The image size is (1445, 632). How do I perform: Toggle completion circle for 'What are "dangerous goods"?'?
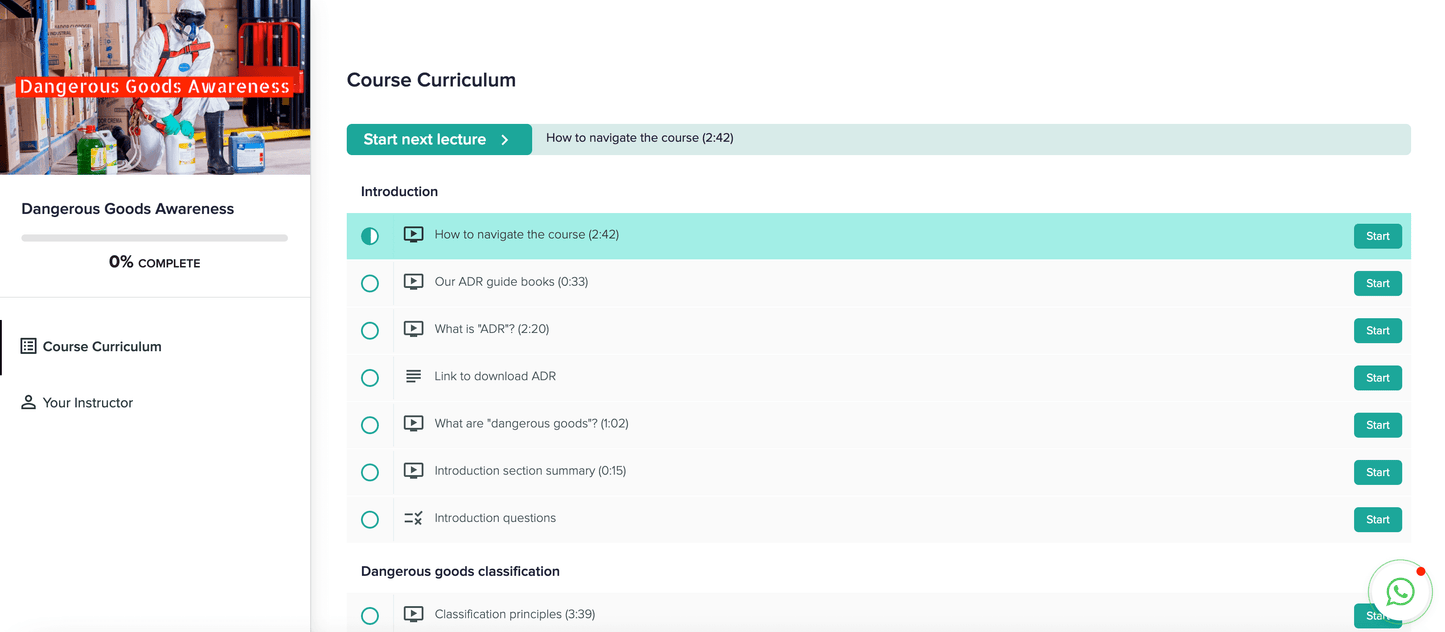tap(370, 425)
